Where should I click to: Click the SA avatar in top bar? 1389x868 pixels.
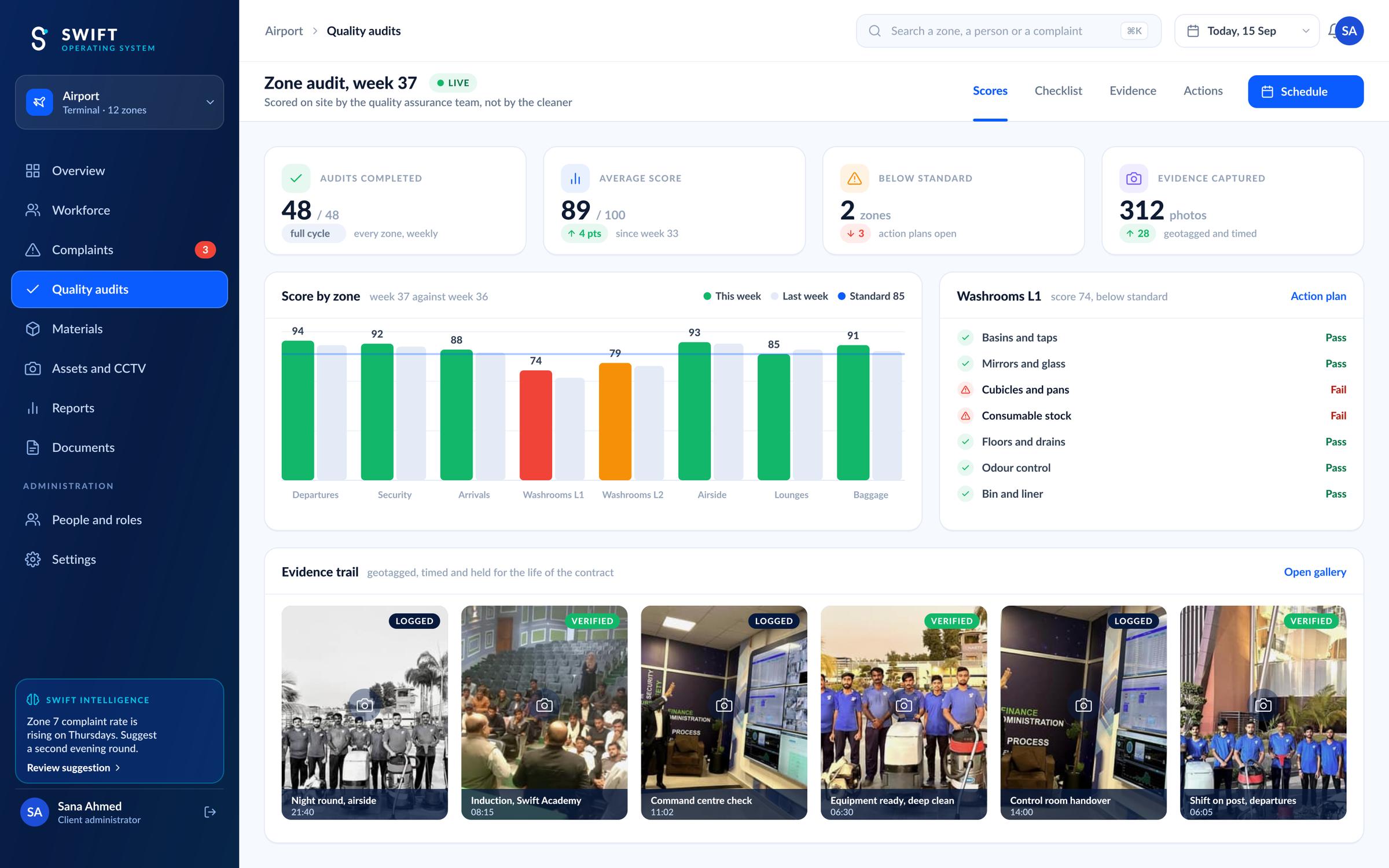pyautogui.click(x=1349, y=31)
